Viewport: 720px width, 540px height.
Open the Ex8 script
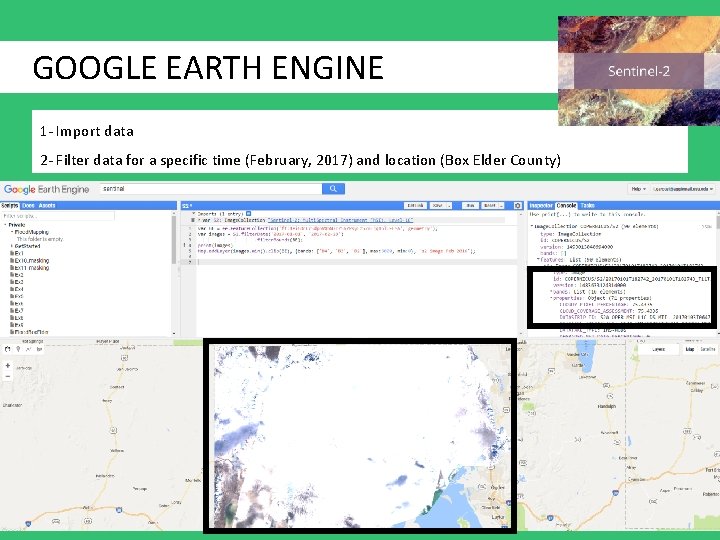19,317
